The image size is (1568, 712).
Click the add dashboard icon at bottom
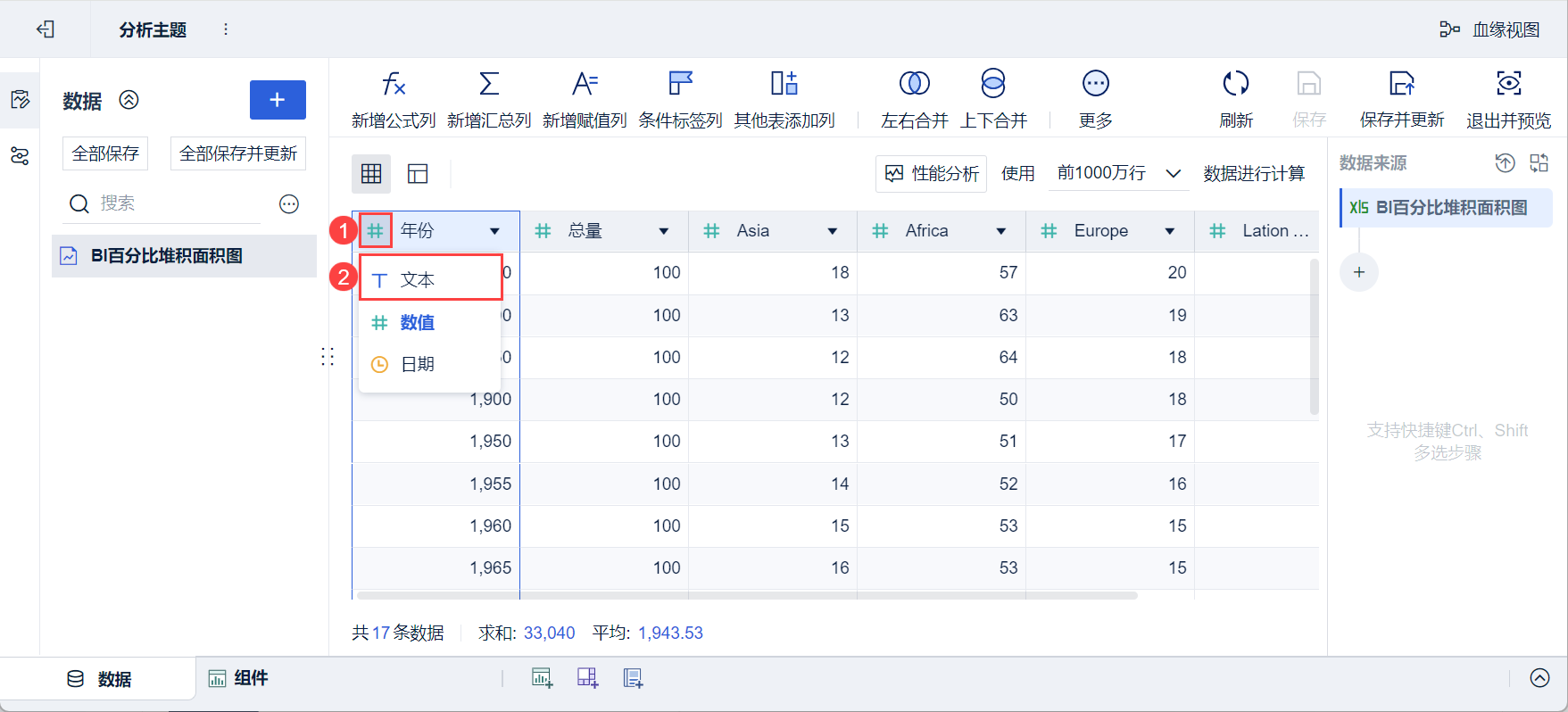587,678
